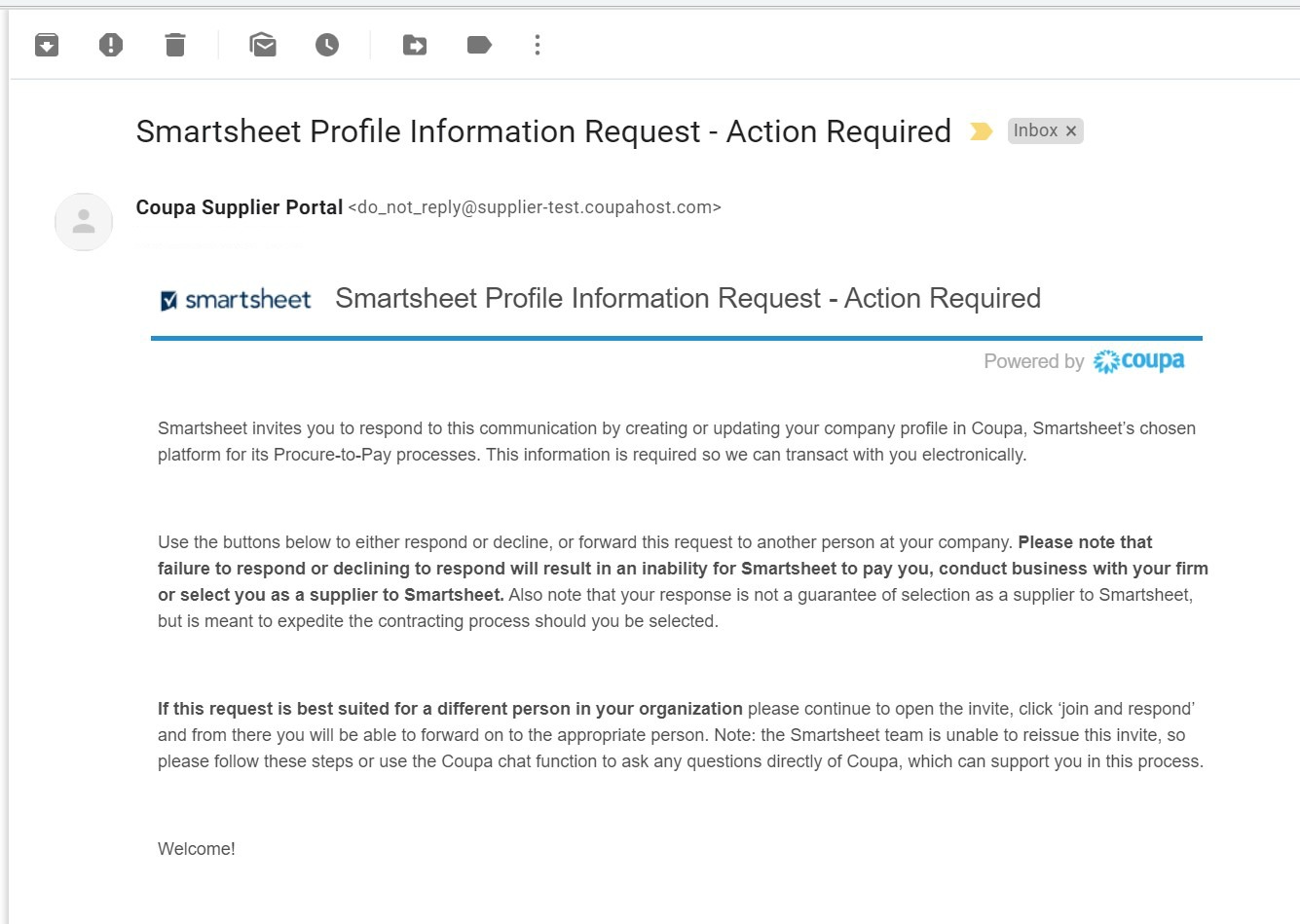Click the sender's profile avatar
Viewport: 1300px width, 924px height.
coord(84,222)
